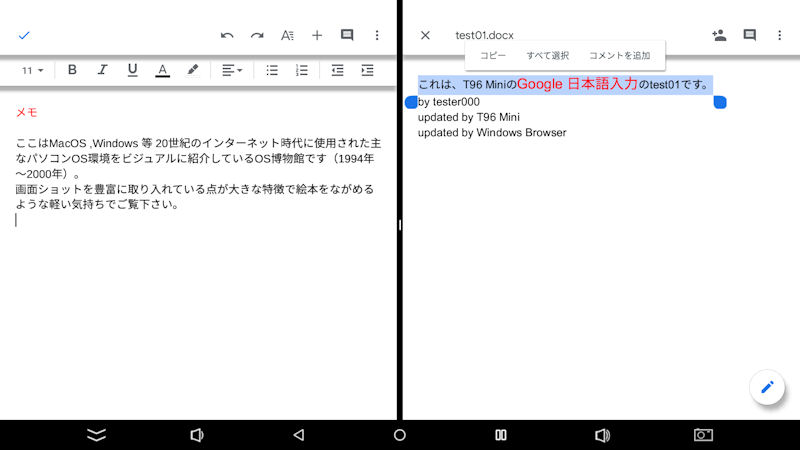This screenshot has height=450, width=800.
Task: Redo the last undone action
Action: (x=257, y=35)
